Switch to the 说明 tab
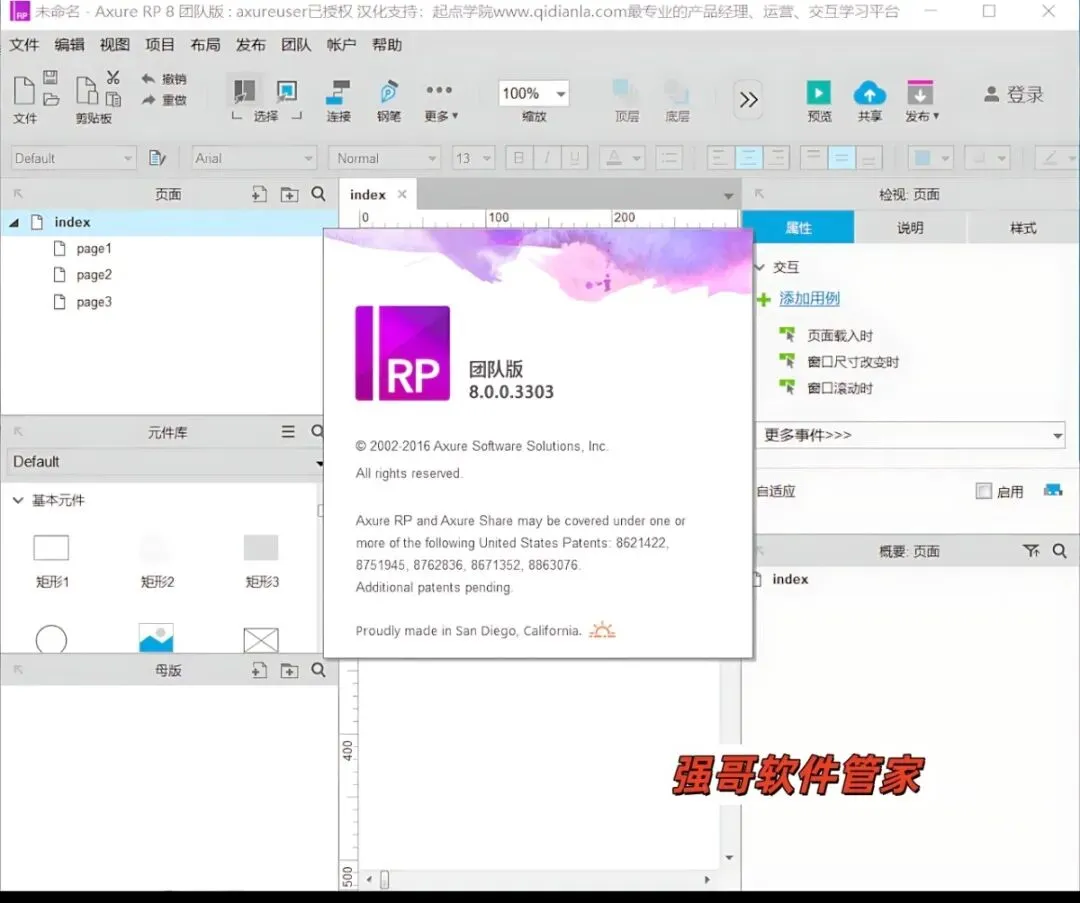This screenshot has width=1080, height=903. (x=910, y=228)
